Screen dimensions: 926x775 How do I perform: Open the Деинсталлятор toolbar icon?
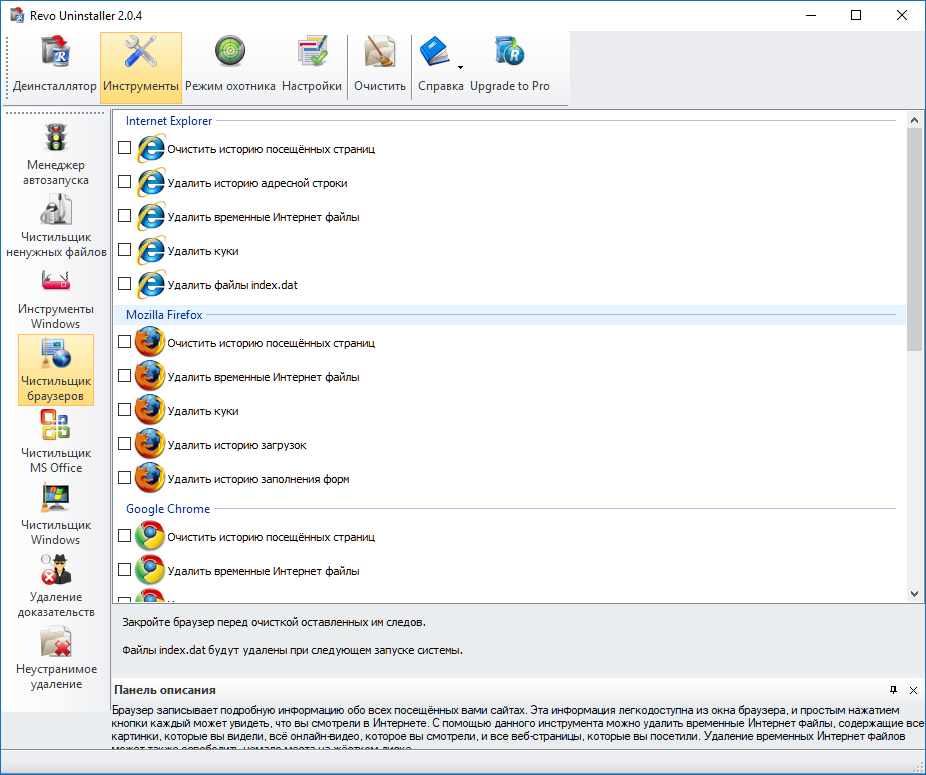tap(54, 66)
